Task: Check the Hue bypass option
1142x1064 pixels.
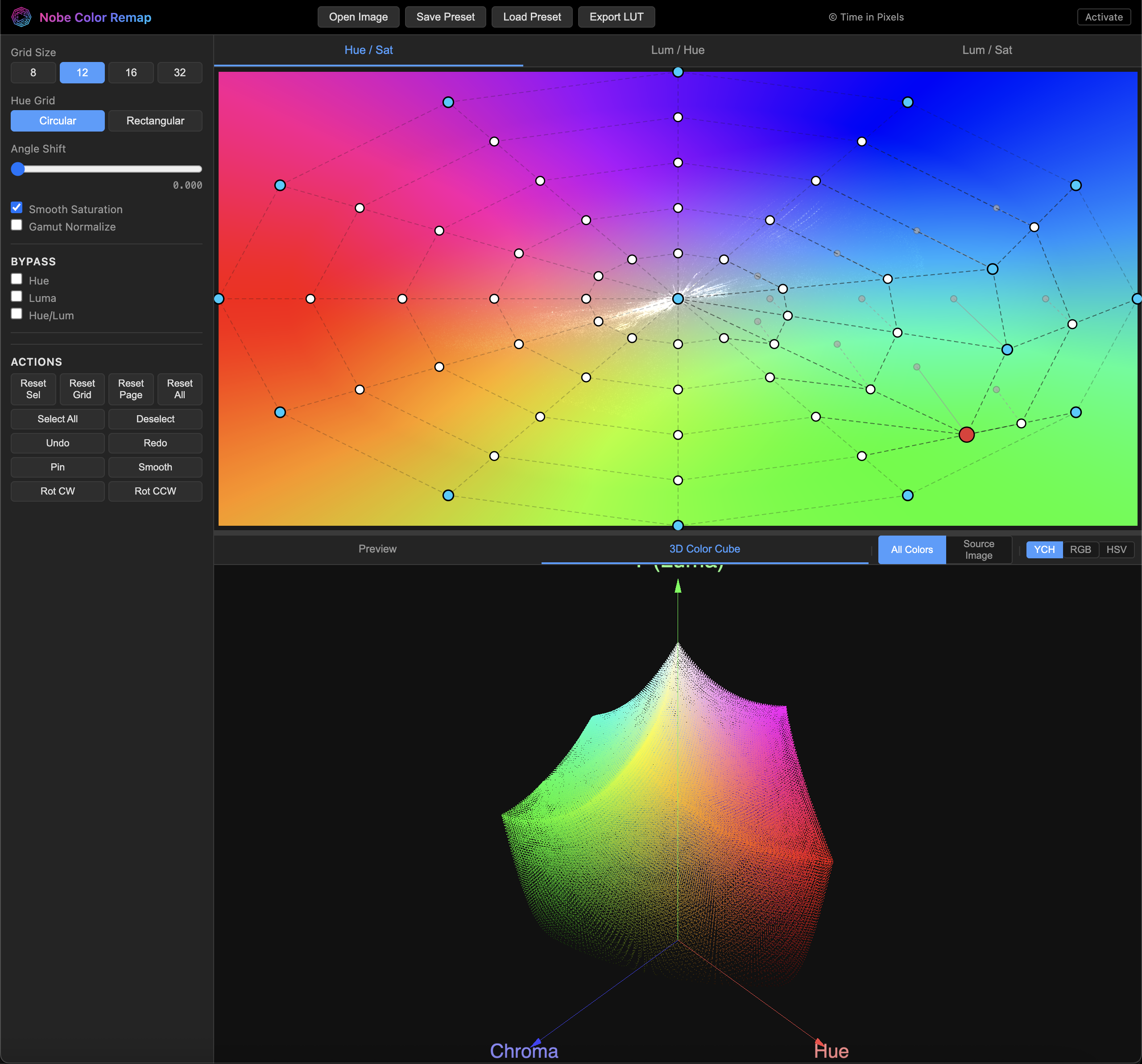Action: [x=16, y=279]
